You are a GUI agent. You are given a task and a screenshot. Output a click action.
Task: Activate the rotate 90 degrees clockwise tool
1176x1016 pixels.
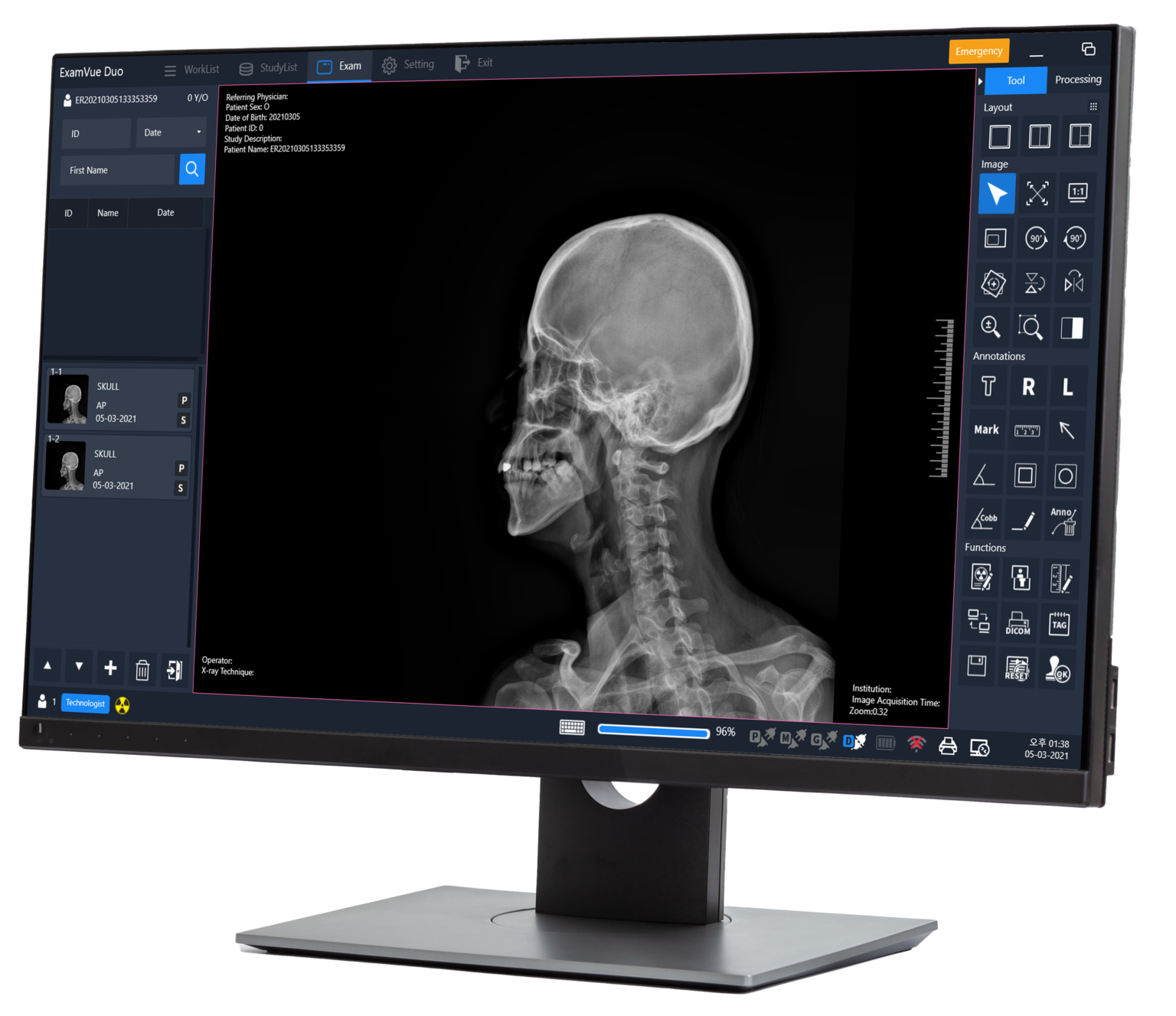coord(1035,239)
